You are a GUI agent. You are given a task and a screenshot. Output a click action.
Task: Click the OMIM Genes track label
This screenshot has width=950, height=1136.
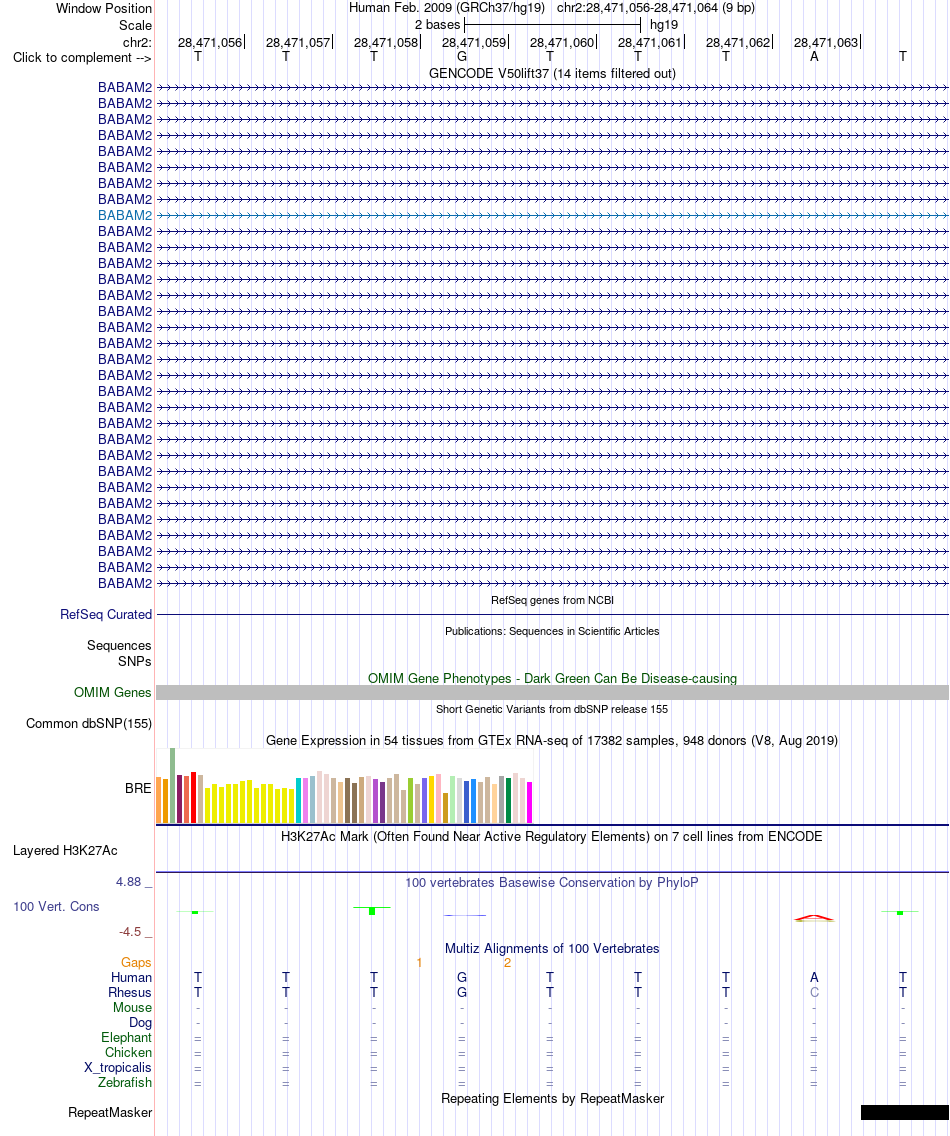(x=112, y=693)
